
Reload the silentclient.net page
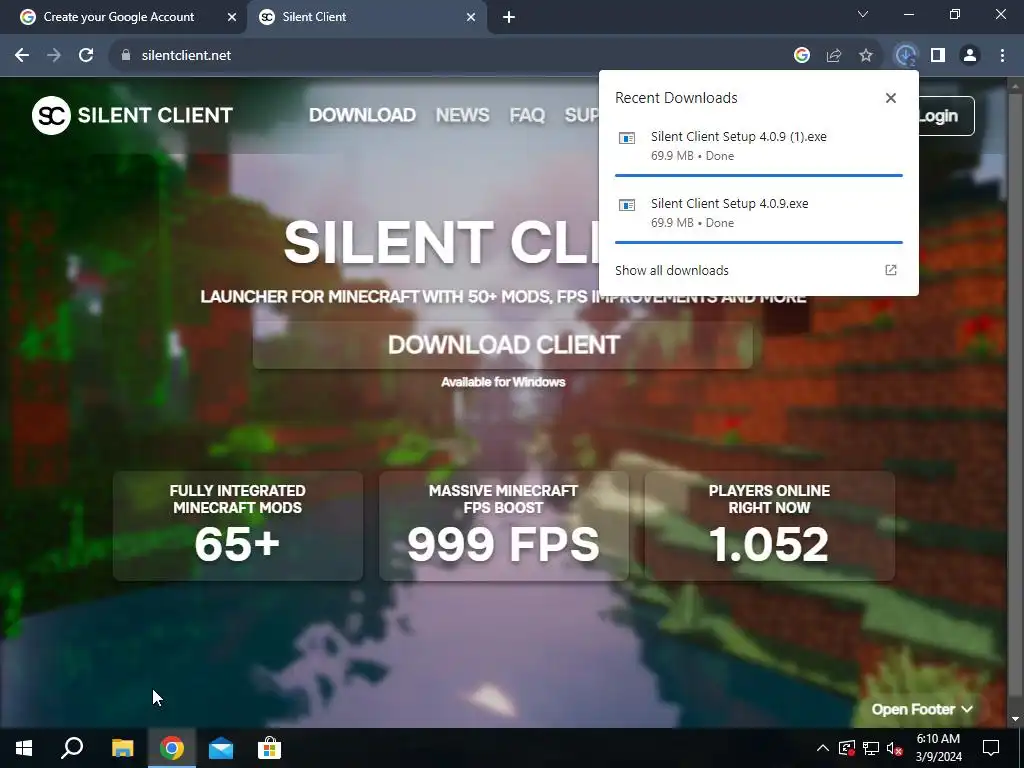(x=86, y=56)
